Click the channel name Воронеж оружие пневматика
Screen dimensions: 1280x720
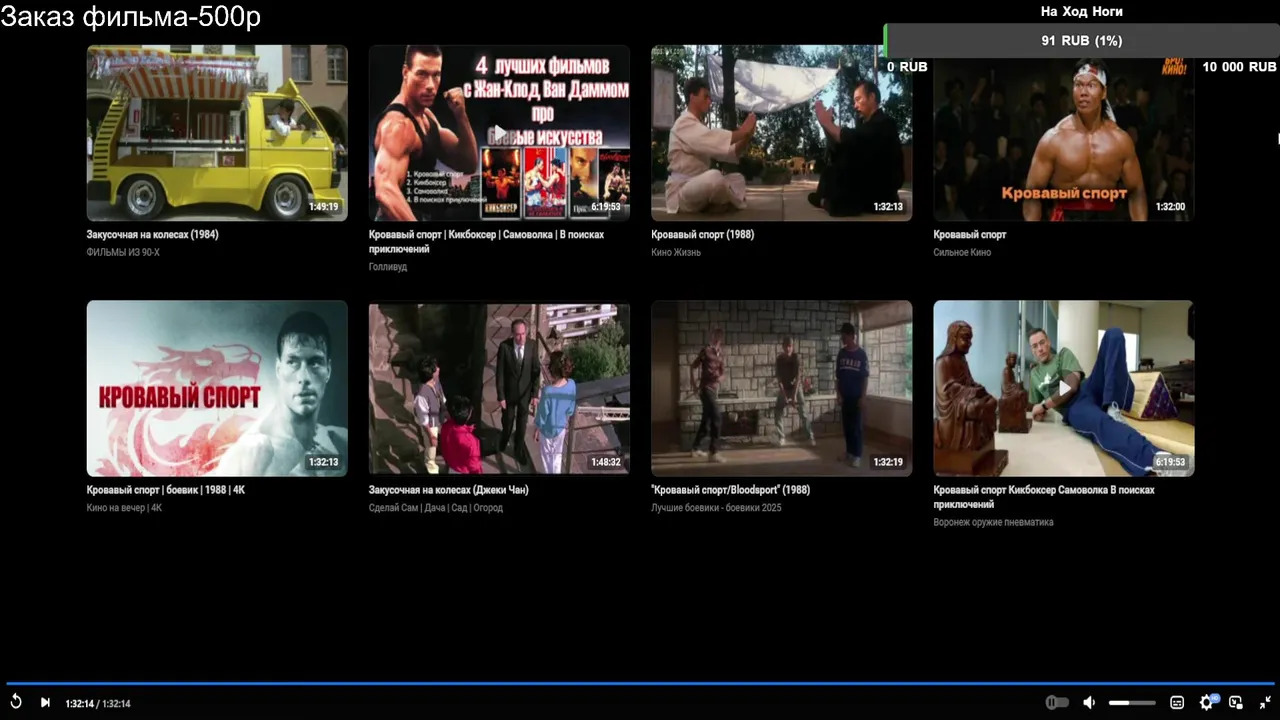[993, 522]
